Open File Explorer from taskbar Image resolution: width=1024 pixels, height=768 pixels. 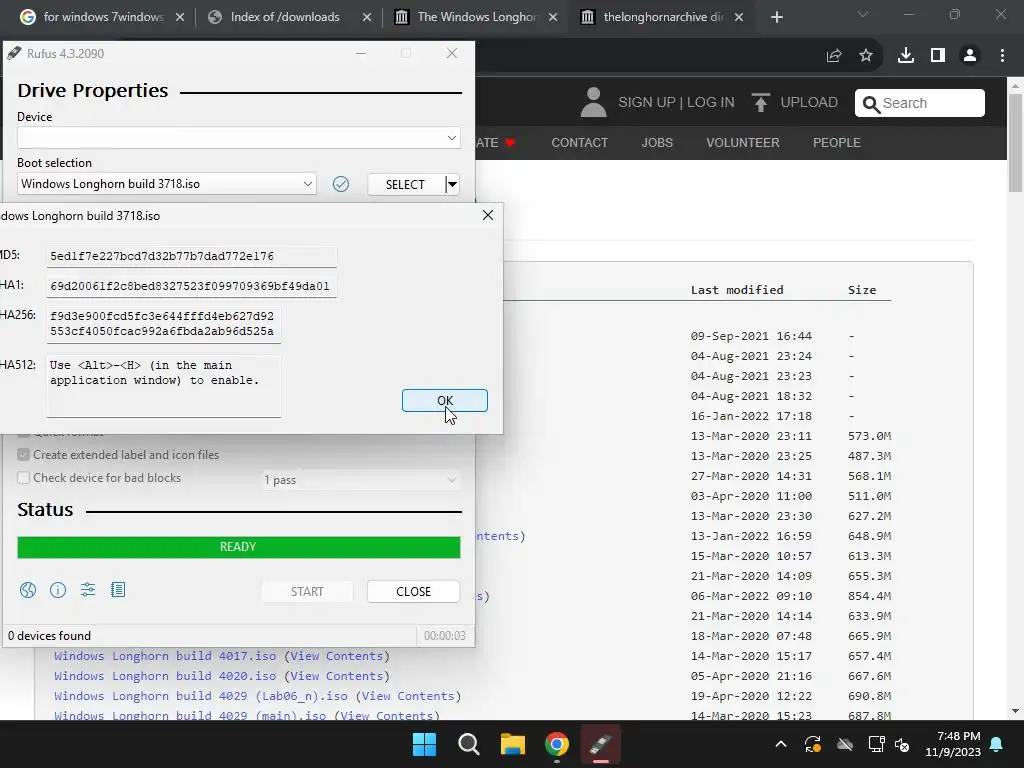pyautogui.click(x=513, y=744)
